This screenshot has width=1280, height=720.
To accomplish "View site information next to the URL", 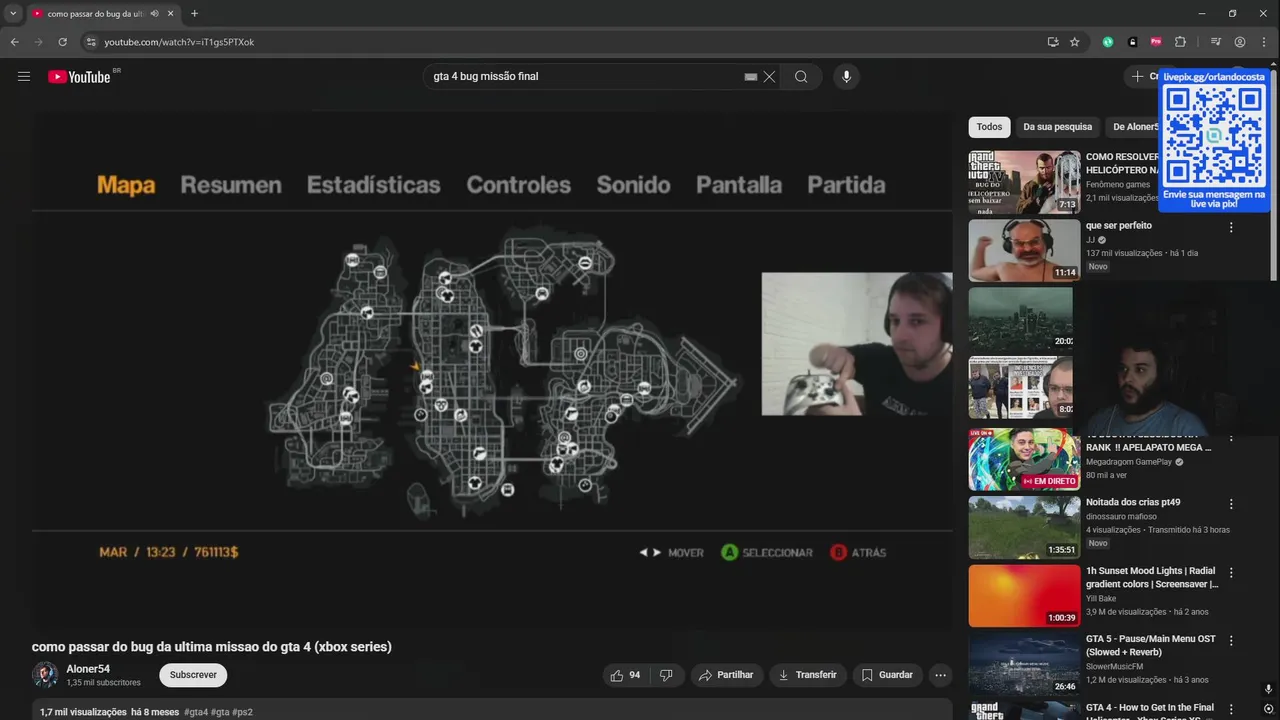I will click(x=90, y=42).
